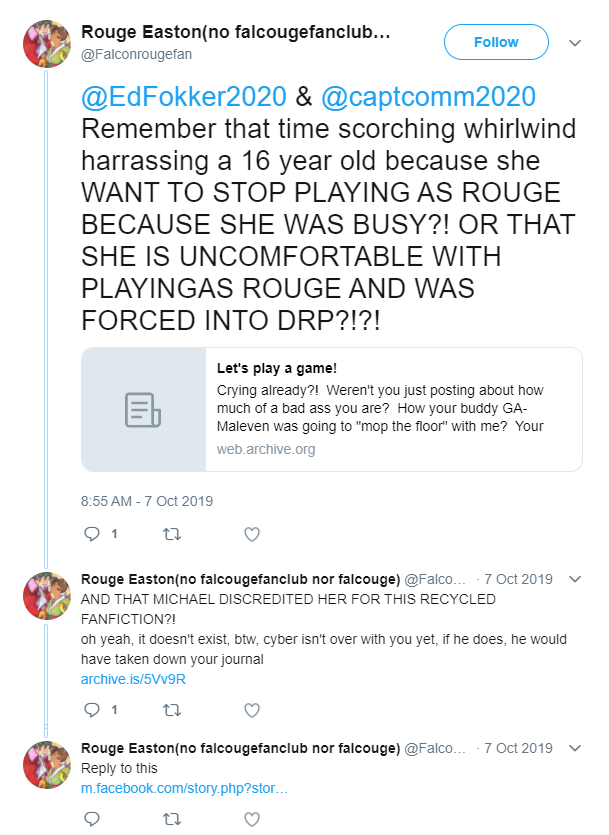Open the 'Let's play a game!' link card
The height and width of the screenshot is (835, 609).
pyautogui.click(x=332, y=410)
